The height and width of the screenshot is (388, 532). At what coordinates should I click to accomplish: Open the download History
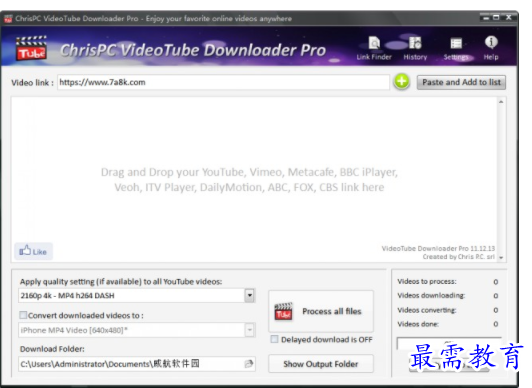tap(415, 48)
